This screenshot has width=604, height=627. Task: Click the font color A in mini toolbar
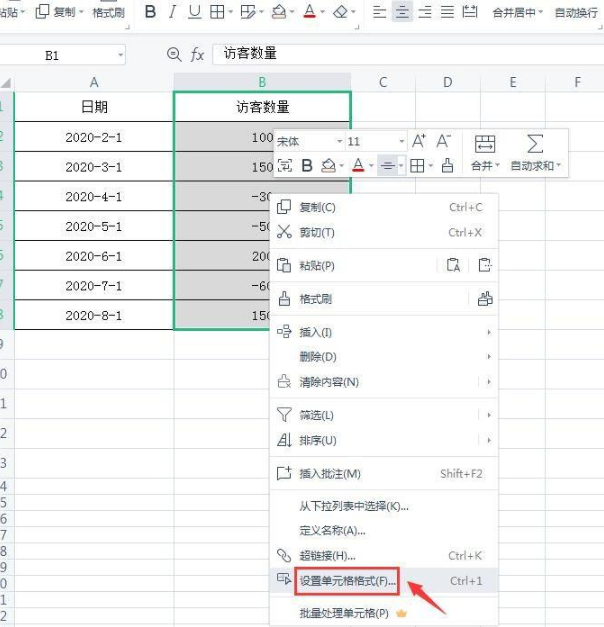[358, 165]
